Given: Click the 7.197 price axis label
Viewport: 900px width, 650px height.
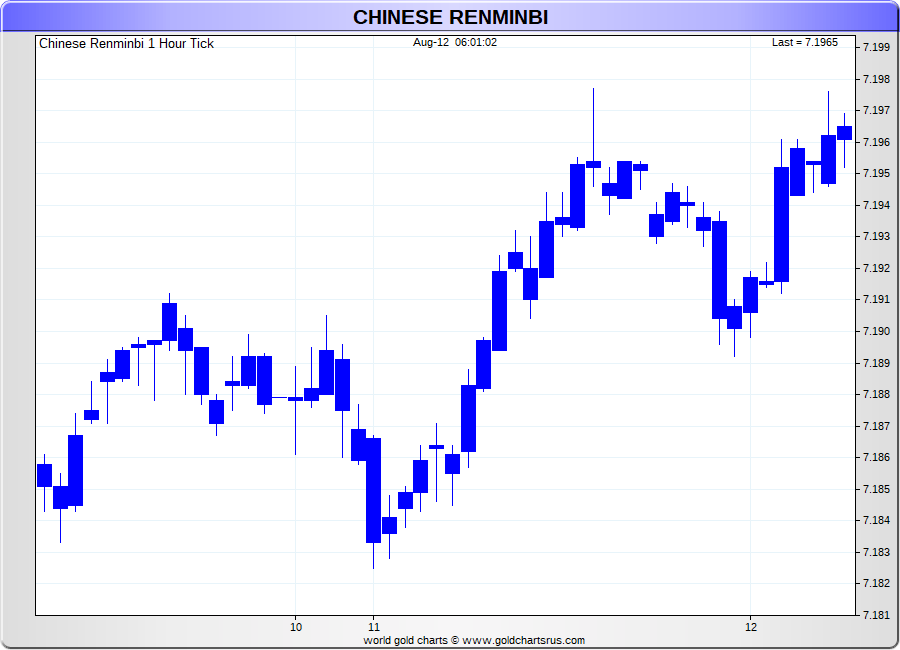Looking at the screenshot, I should (x=876, y=110).
